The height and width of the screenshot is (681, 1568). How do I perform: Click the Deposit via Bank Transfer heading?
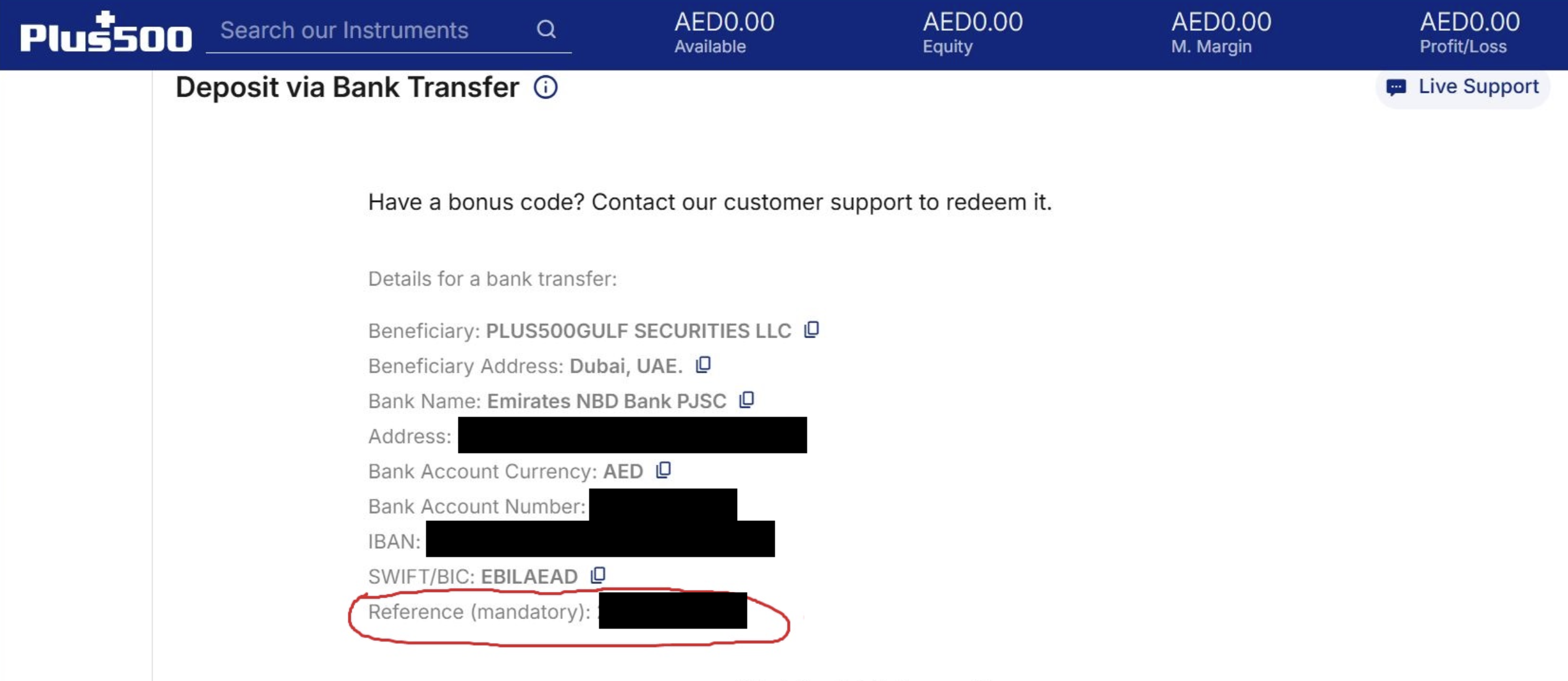[x=347, y=87]
